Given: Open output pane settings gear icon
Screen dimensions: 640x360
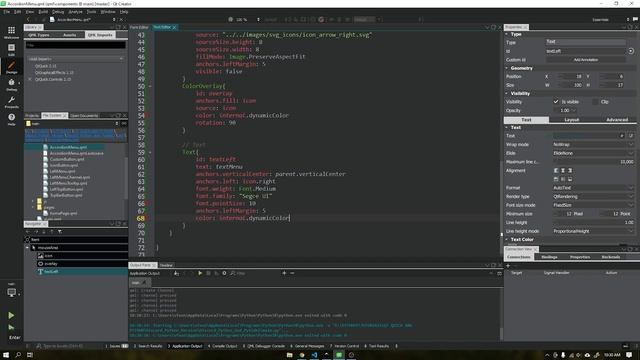Looking at the screenshot, I should click(x=224, y=273).
